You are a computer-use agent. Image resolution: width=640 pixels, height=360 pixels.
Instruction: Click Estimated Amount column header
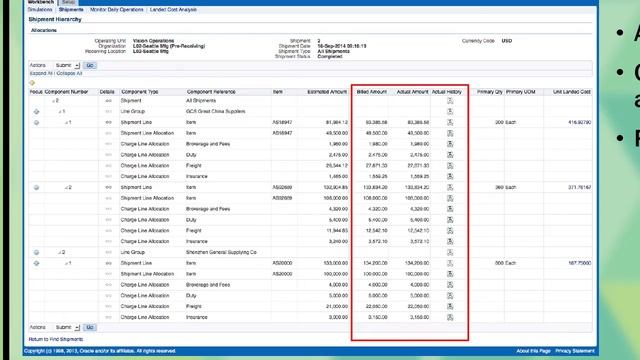click(327, 92)
